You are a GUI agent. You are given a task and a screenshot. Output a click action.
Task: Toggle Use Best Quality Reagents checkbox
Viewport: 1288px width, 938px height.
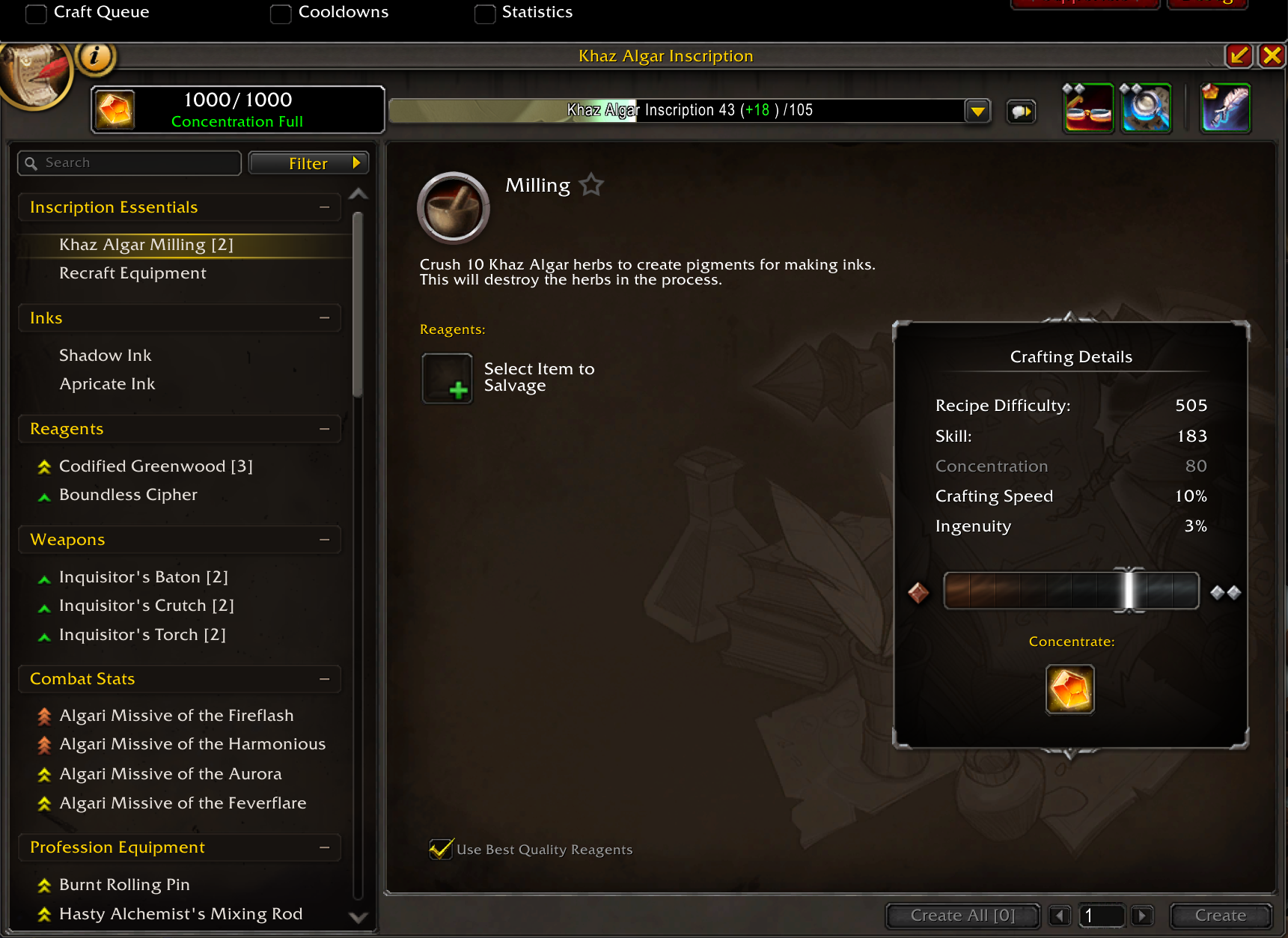tap(441, 849)
